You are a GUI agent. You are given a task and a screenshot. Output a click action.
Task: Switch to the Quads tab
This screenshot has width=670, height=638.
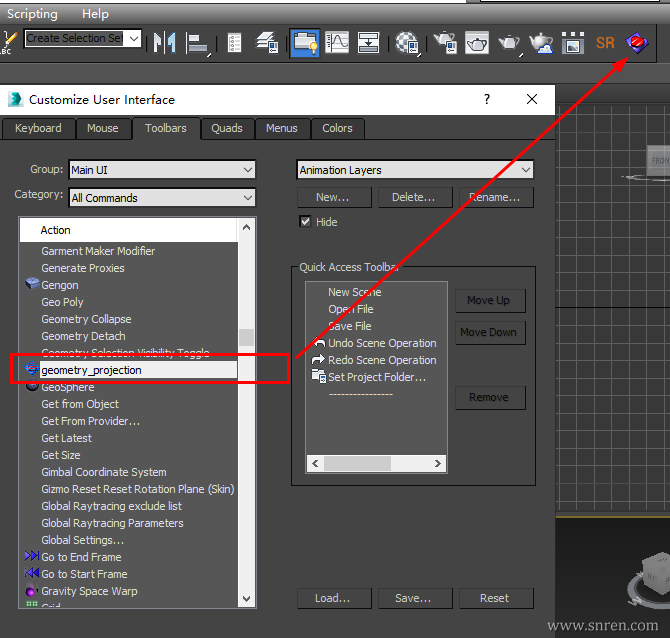point(227,128)
